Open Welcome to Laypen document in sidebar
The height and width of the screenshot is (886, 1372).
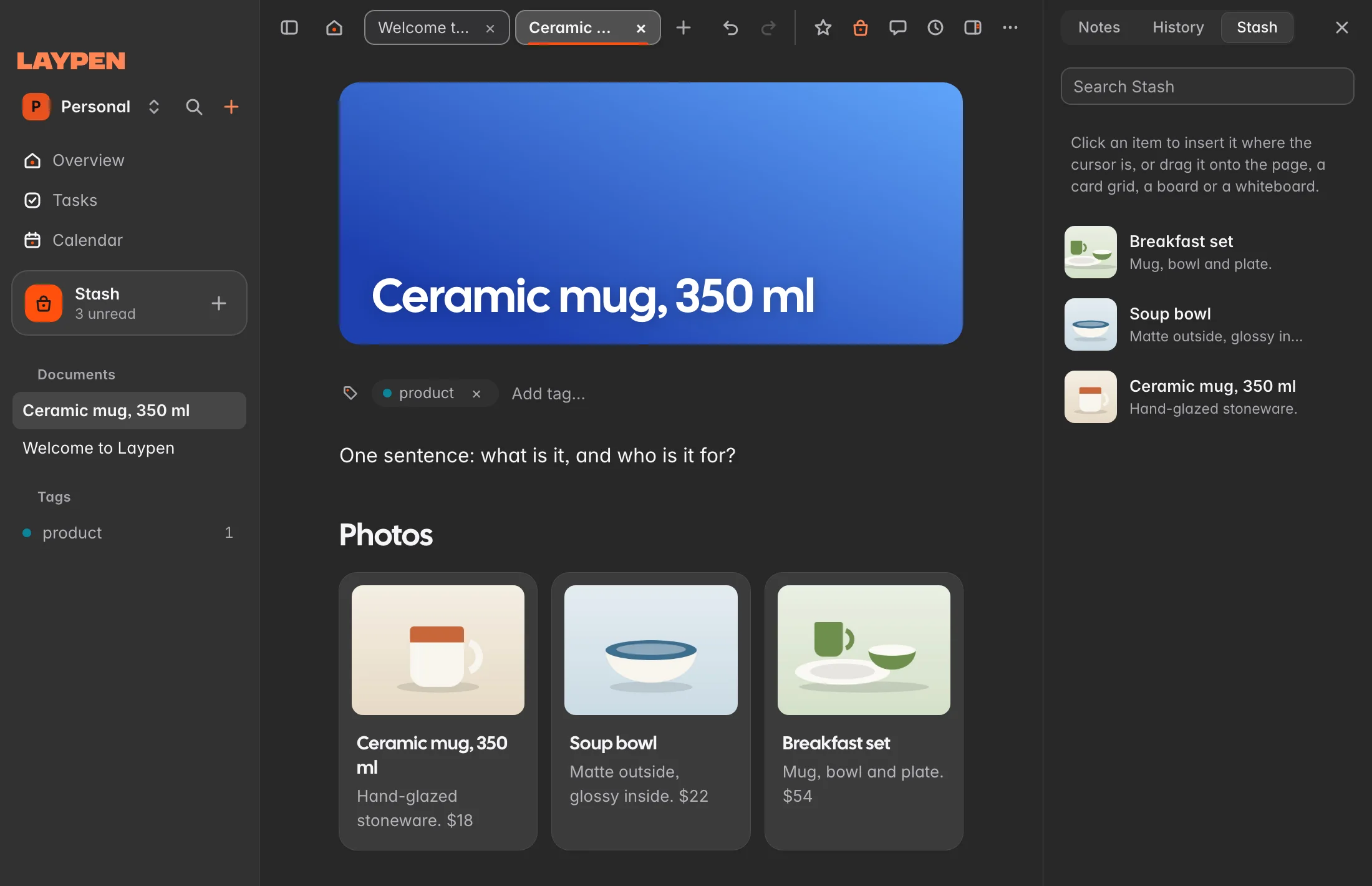click(x=129, y=448)
